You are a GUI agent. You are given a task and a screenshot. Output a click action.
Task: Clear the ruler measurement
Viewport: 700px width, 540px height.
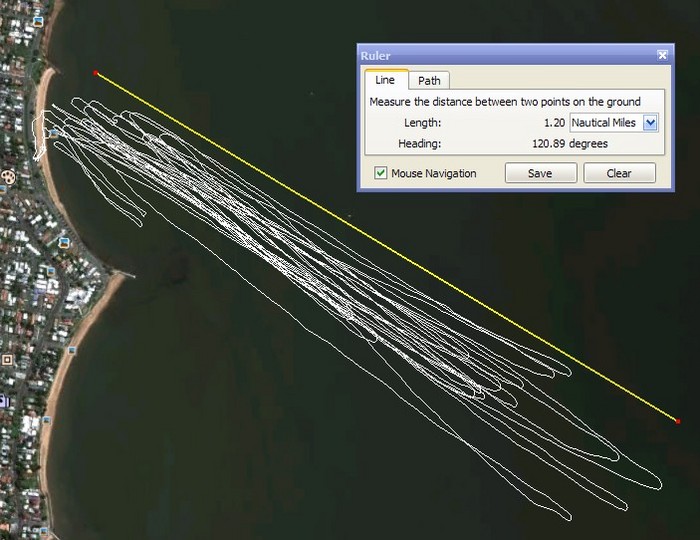point(619,173)
